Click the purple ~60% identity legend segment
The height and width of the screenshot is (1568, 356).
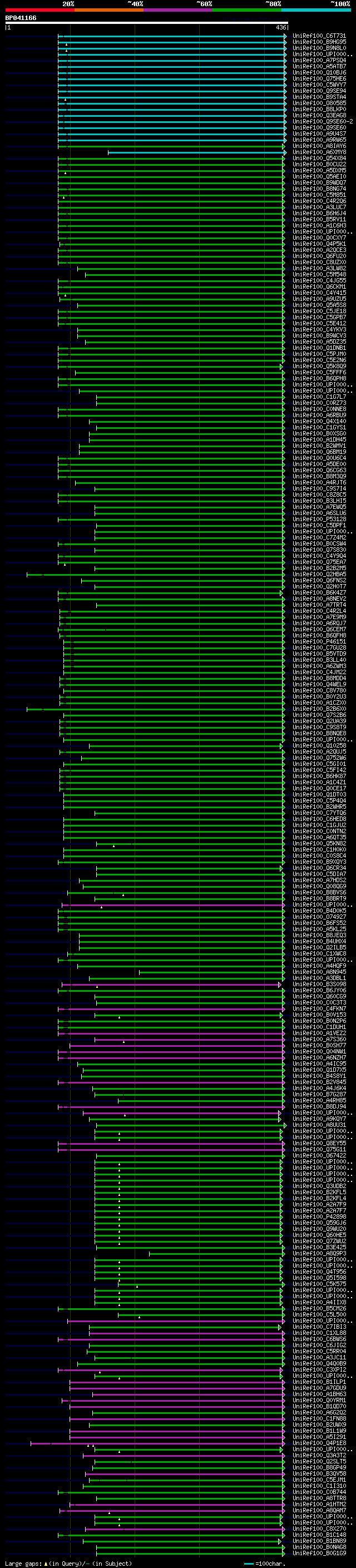click(177, 10)
